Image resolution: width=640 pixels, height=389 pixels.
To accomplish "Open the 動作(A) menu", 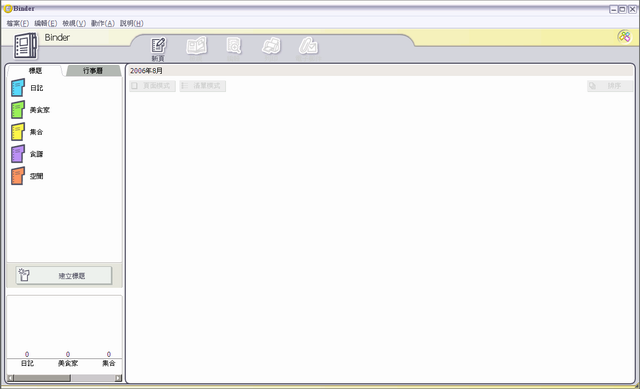I will click(x=102, y=23).
